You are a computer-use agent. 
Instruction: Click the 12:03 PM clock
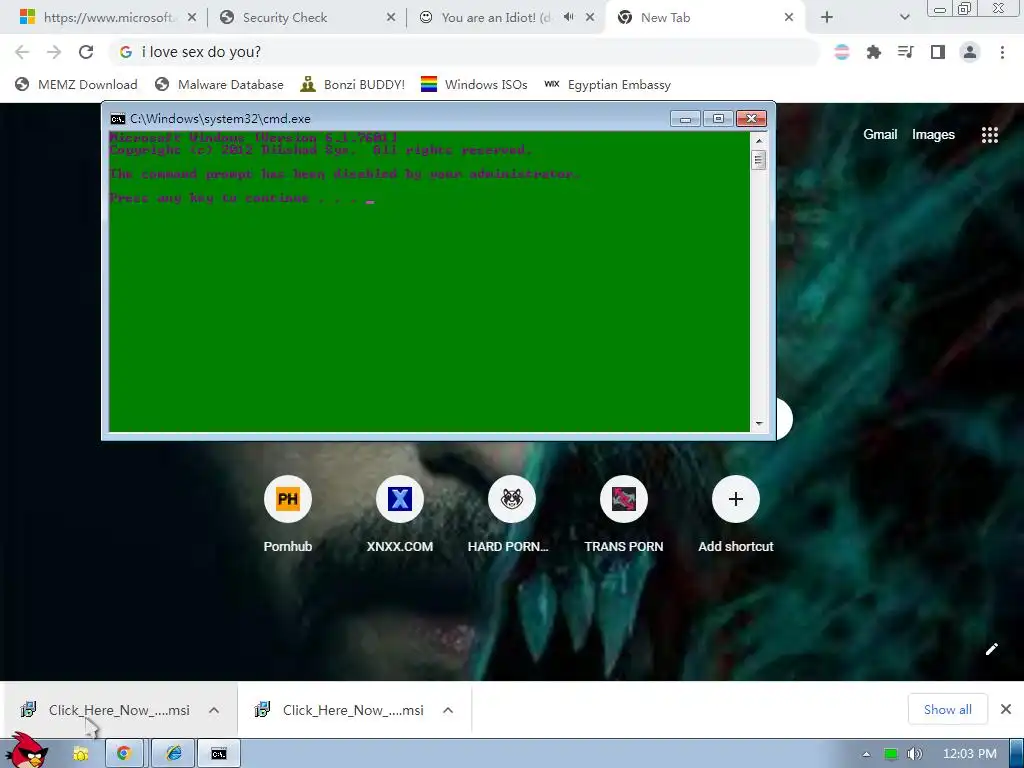(970, 754)
